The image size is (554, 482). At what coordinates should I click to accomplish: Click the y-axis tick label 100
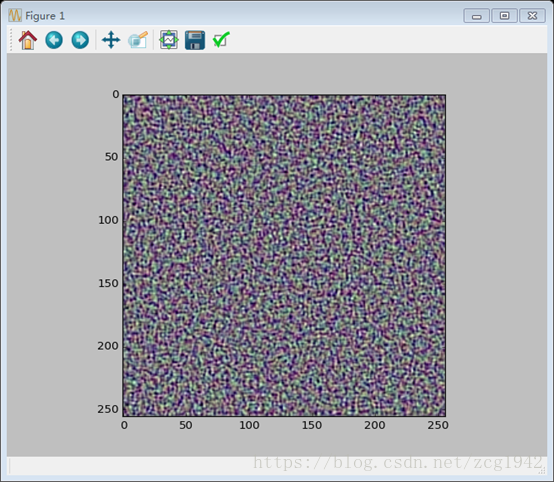pos(108,220)
